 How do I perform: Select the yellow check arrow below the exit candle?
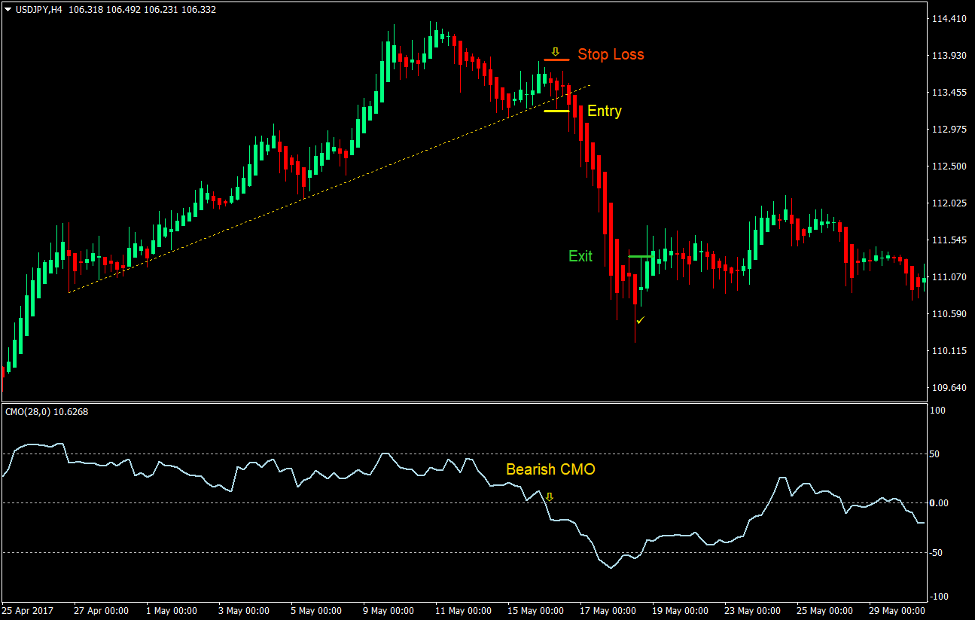pyautogui.click(x=640, y=320)
